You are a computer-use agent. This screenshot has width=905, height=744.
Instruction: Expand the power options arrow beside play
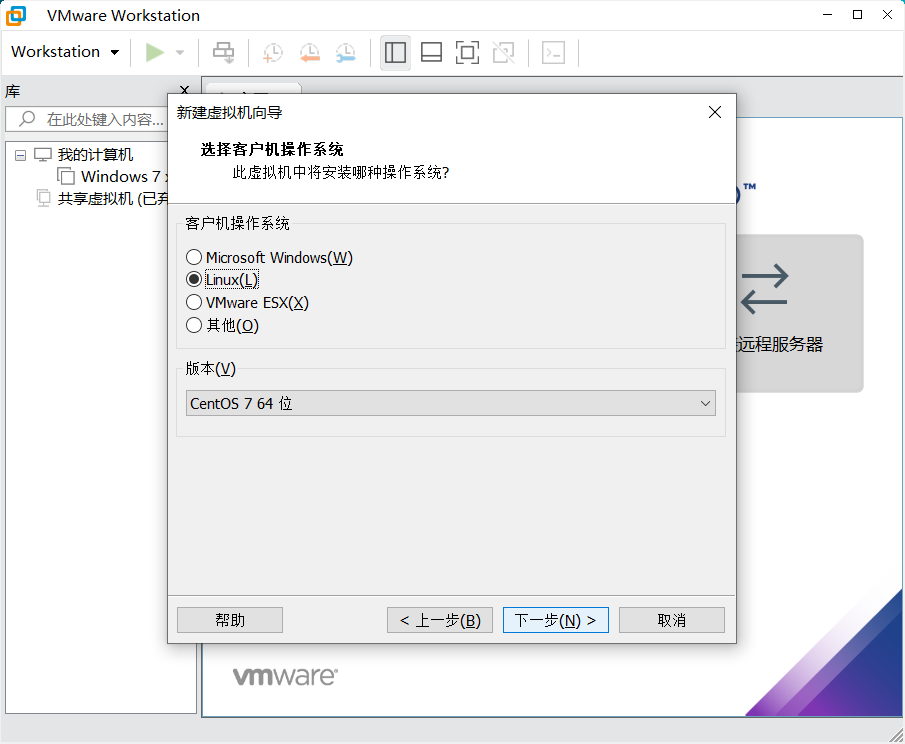[x=180, y=53]
